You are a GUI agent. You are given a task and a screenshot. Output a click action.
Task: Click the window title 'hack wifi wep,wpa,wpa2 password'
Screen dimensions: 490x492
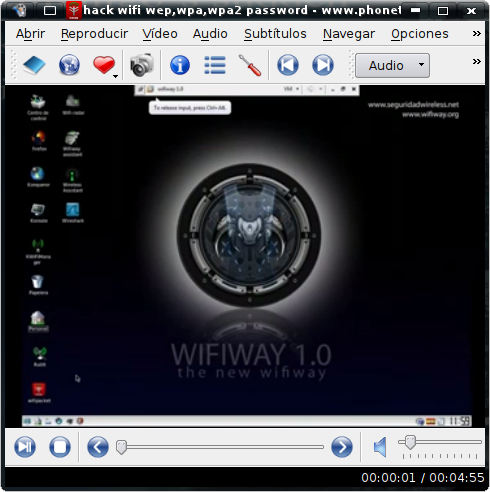coord(196,10)
